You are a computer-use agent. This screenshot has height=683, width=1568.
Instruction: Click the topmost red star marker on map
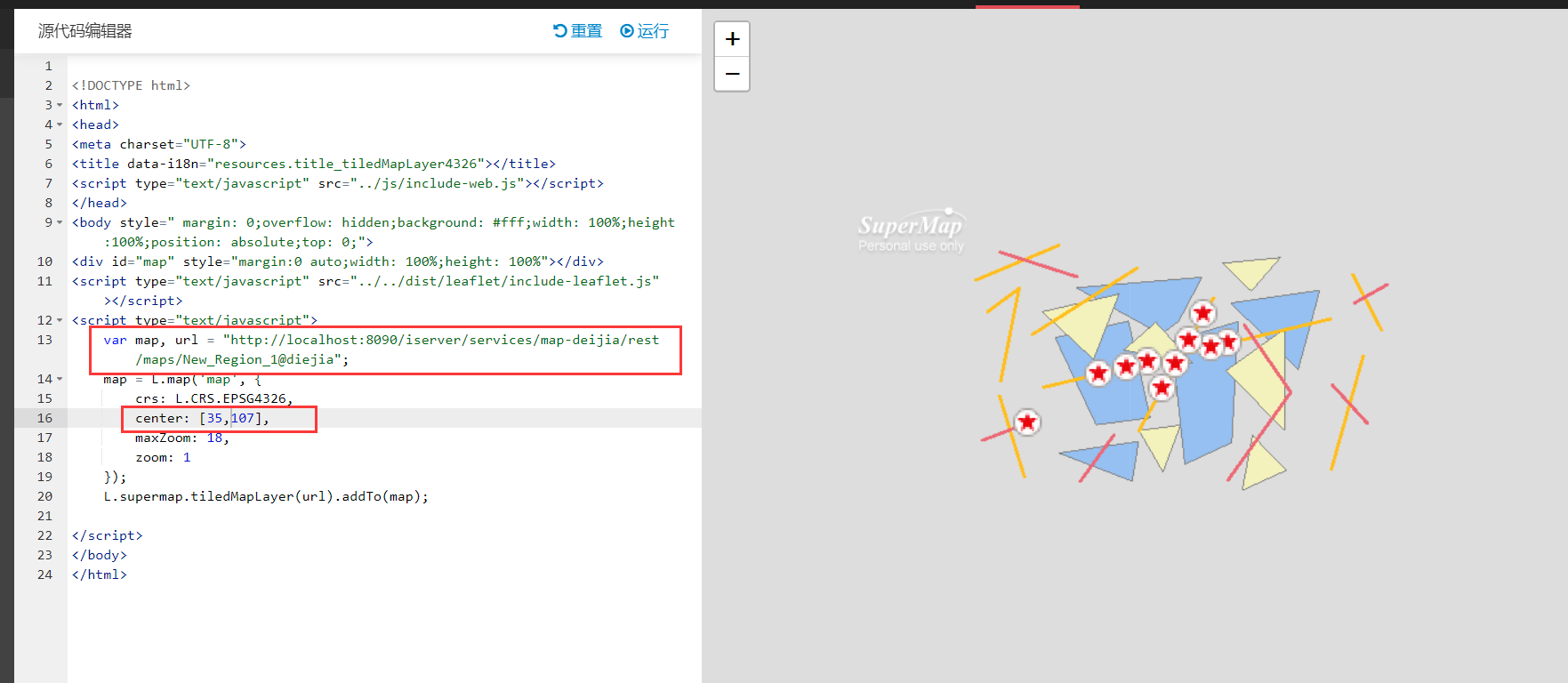(1203, 313)
